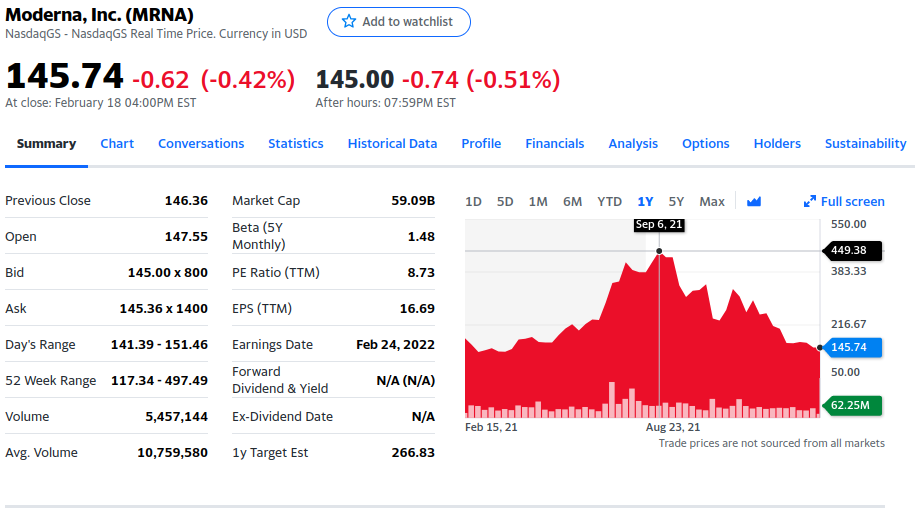Click the Aug 23, 21 axis date label
This screenshot has height=515, width=915.
click(673, 427)
